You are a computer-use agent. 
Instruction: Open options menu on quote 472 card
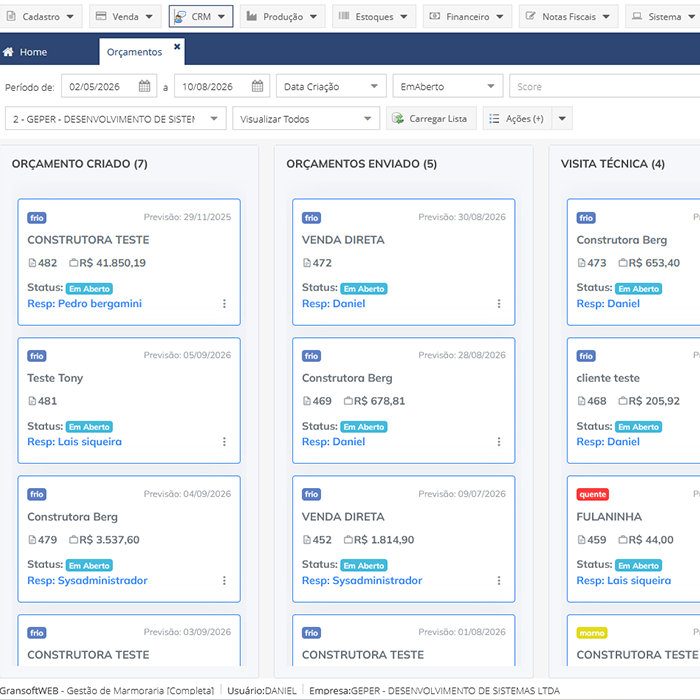click(499, 304)
